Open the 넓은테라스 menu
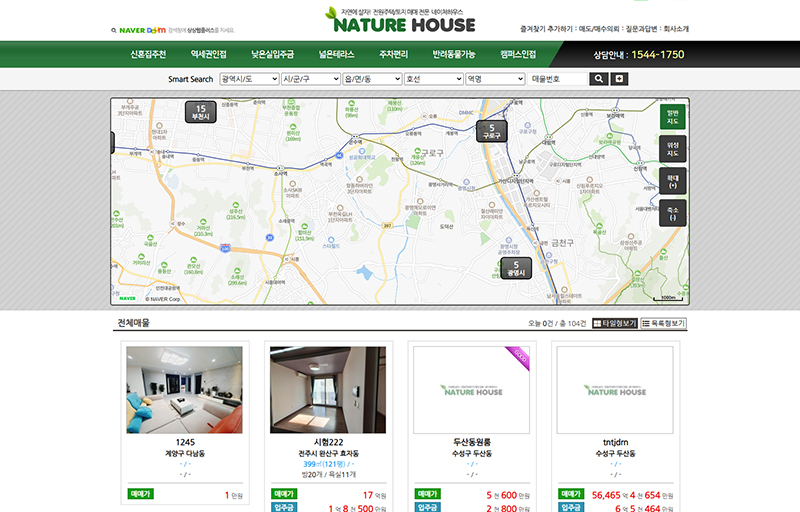This screenshot has height=512, width=800. point(336,54)
